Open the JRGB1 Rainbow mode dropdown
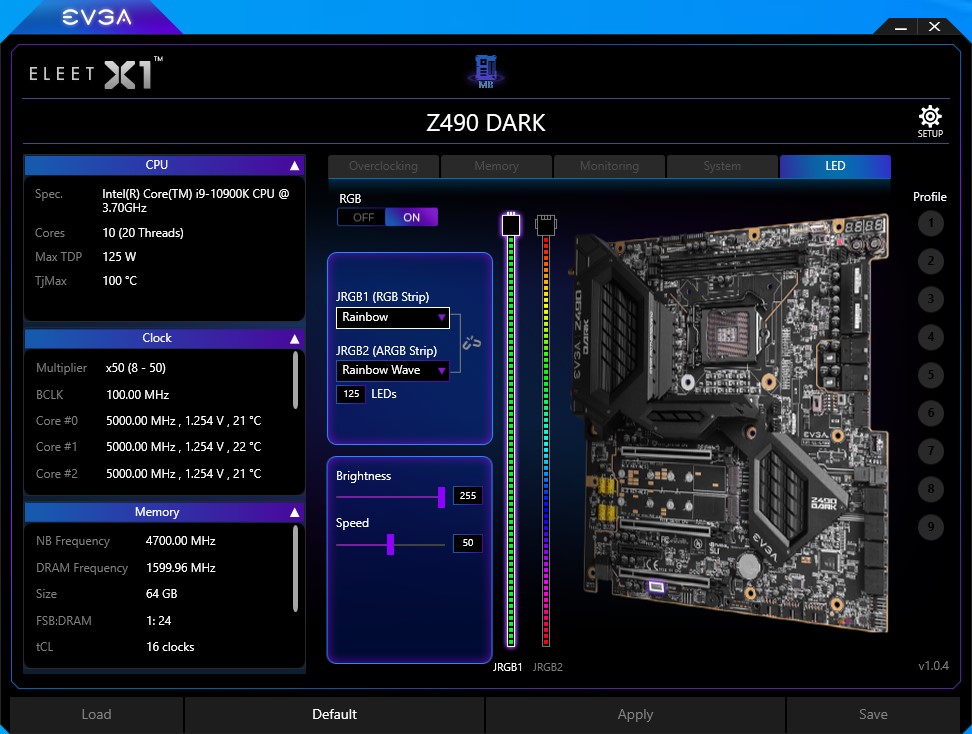 392,317
